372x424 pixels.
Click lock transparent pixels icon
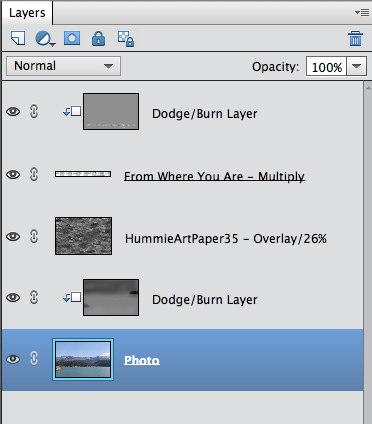coord(126,39)
